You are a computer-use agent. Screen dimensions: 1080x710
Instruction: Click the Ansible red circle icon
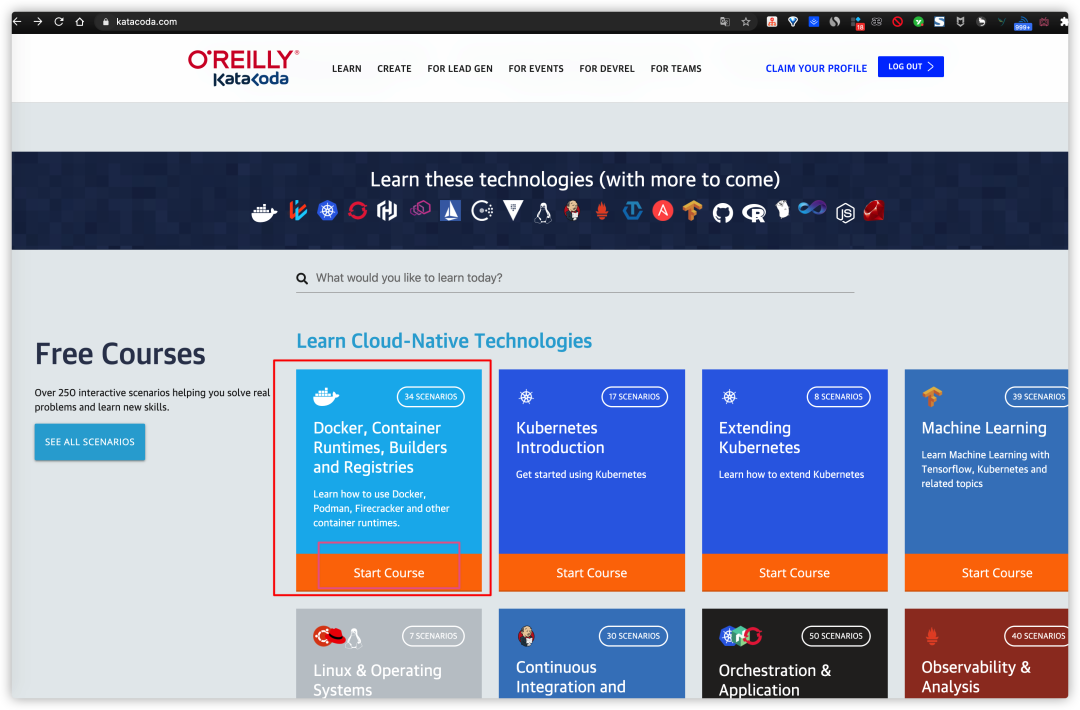tap(663, 211)
